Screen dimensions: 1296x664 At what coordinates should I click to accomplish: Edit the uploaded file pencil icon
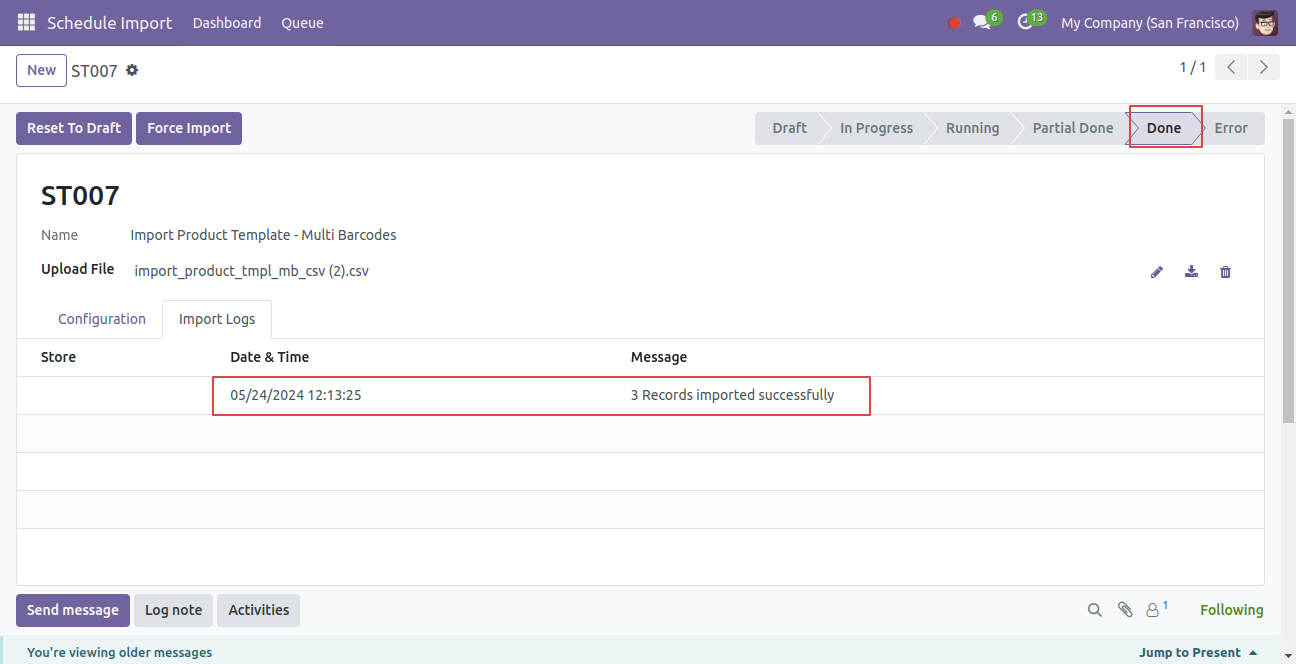tap(1157, 272)
